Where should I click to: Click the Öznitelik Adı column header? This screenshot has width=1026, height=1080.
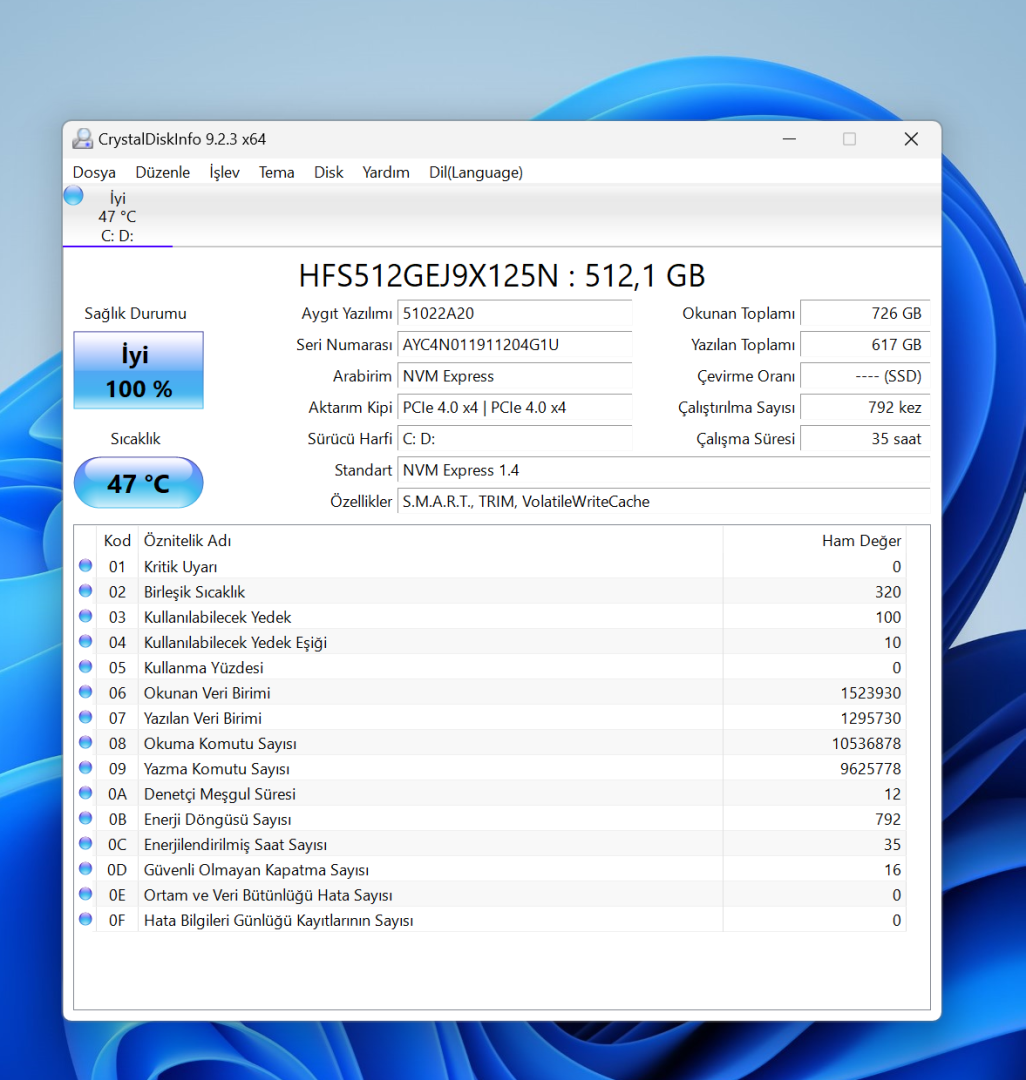187,540
